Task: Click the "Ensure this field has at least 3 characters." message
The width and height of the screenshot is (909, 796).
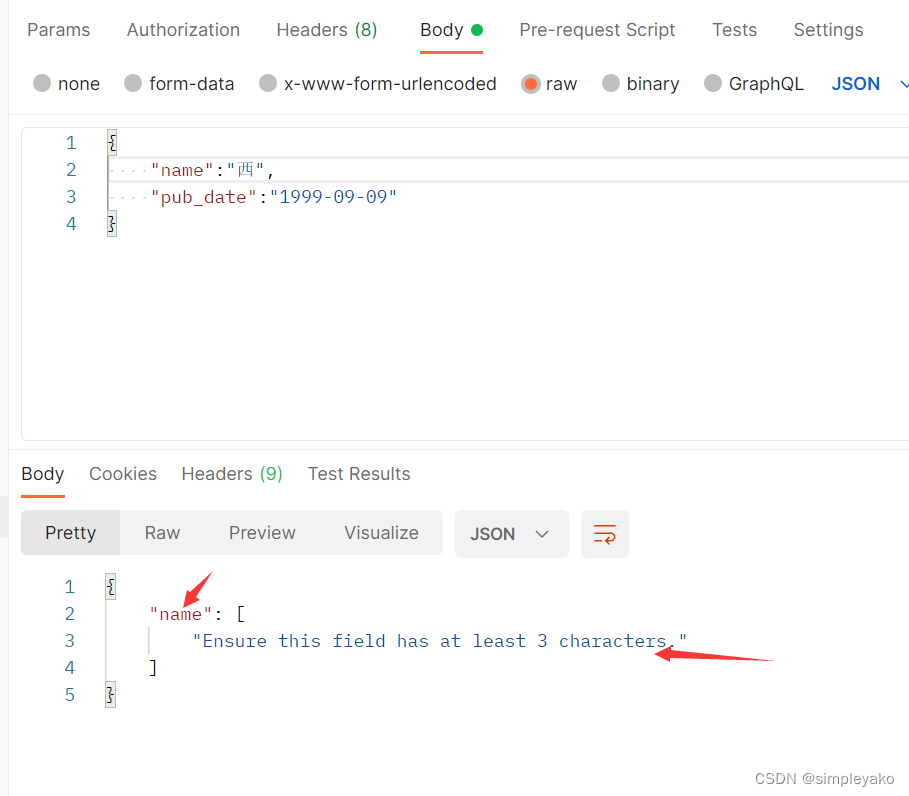Action: point(439,641)
